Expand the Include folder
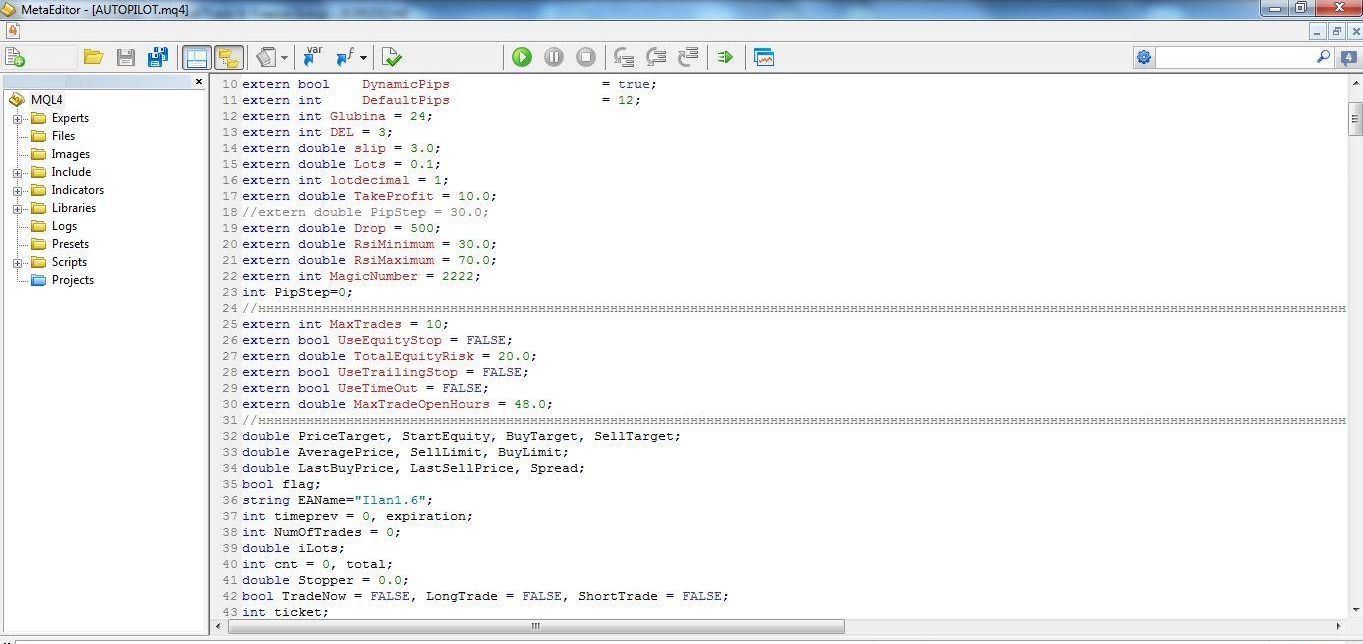This screenshot has height=644, width=1363. (x=17, y=172)
